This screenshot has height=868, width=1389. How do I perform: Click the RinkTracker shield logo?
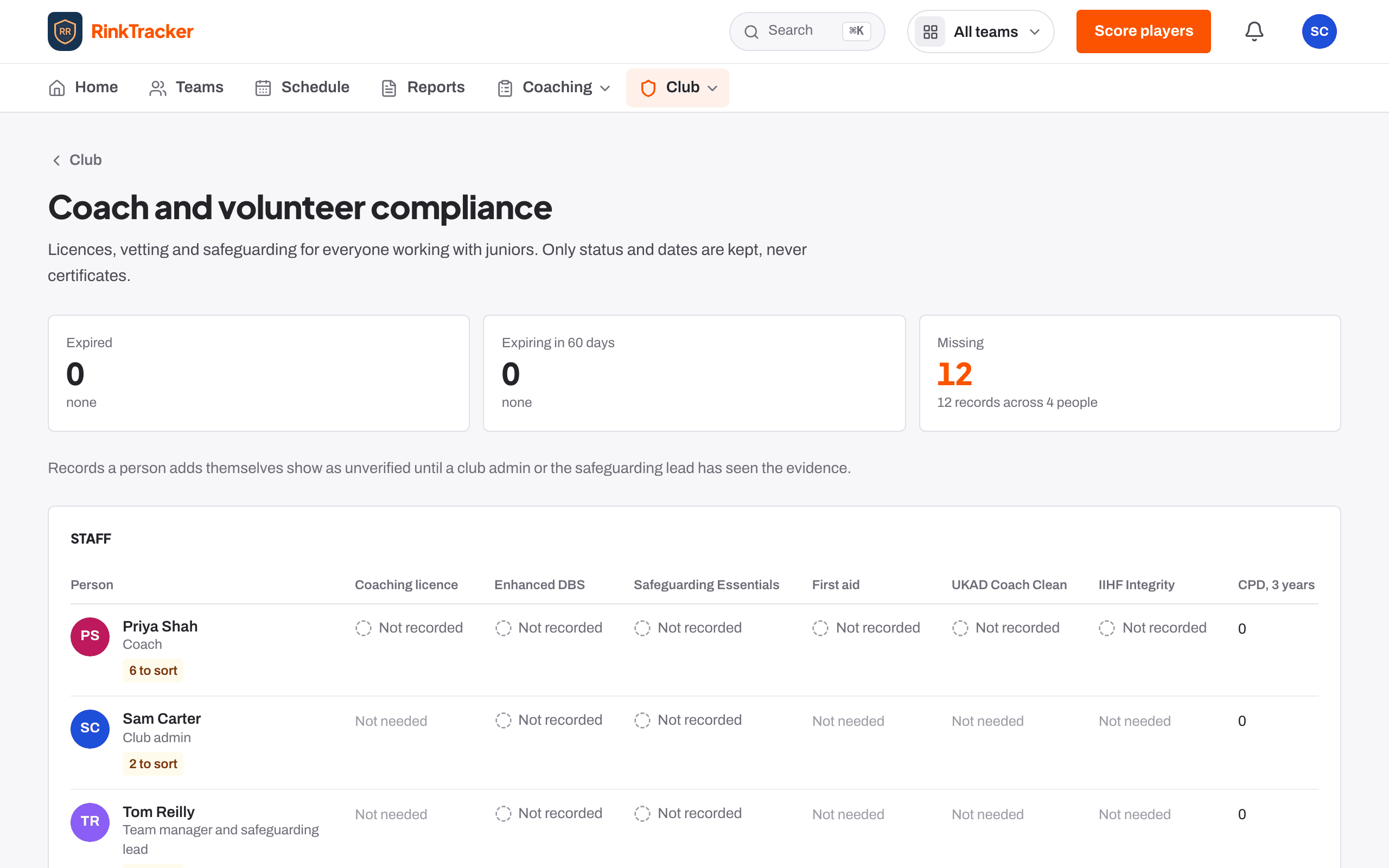tap(65, 31)
